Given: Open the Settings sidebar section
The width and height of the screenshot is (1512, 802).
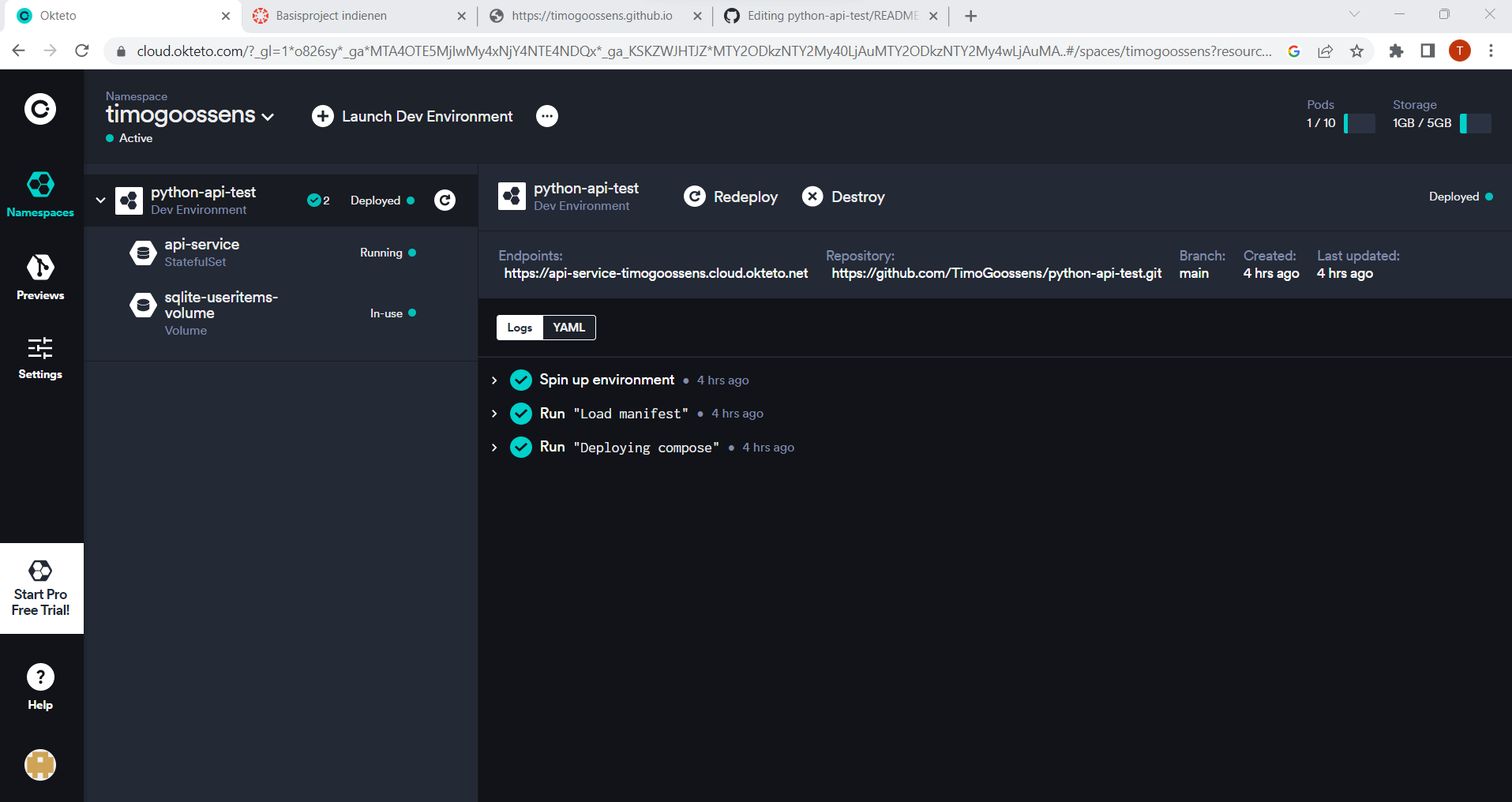Looking at the screenshot, I should tap(40, 358).
